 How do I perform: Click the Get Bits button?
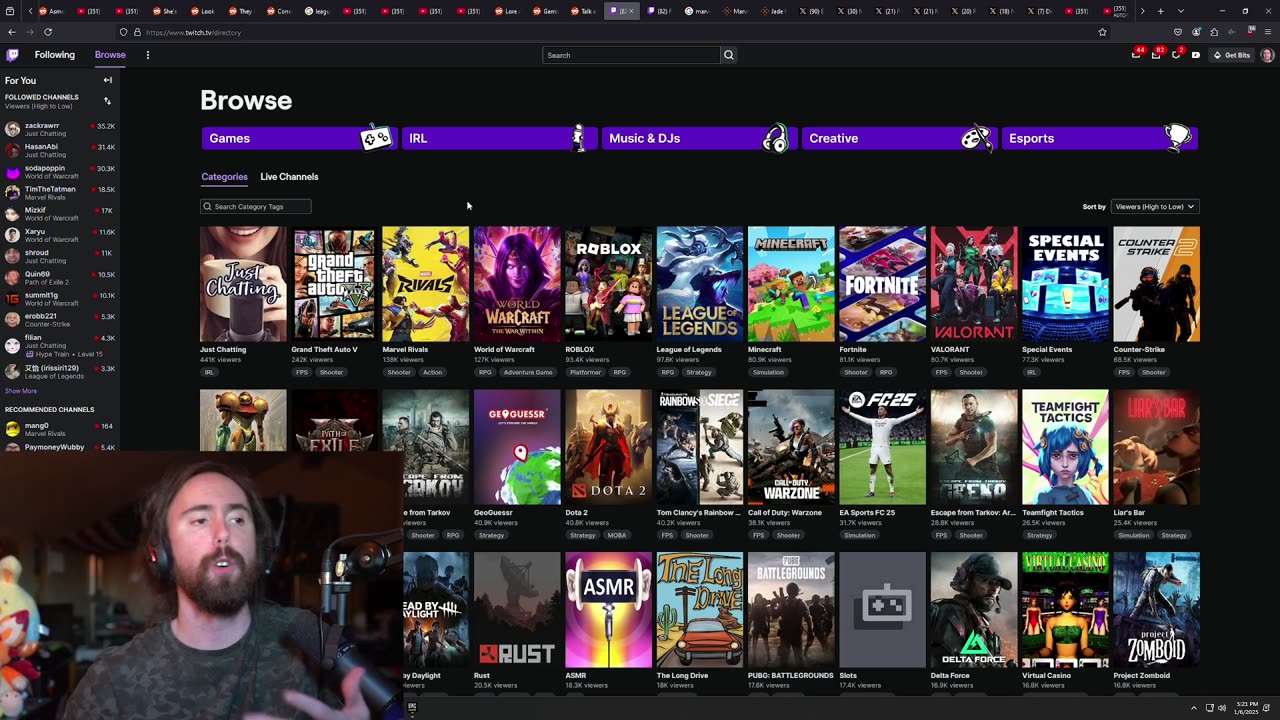click(1232, 55)
